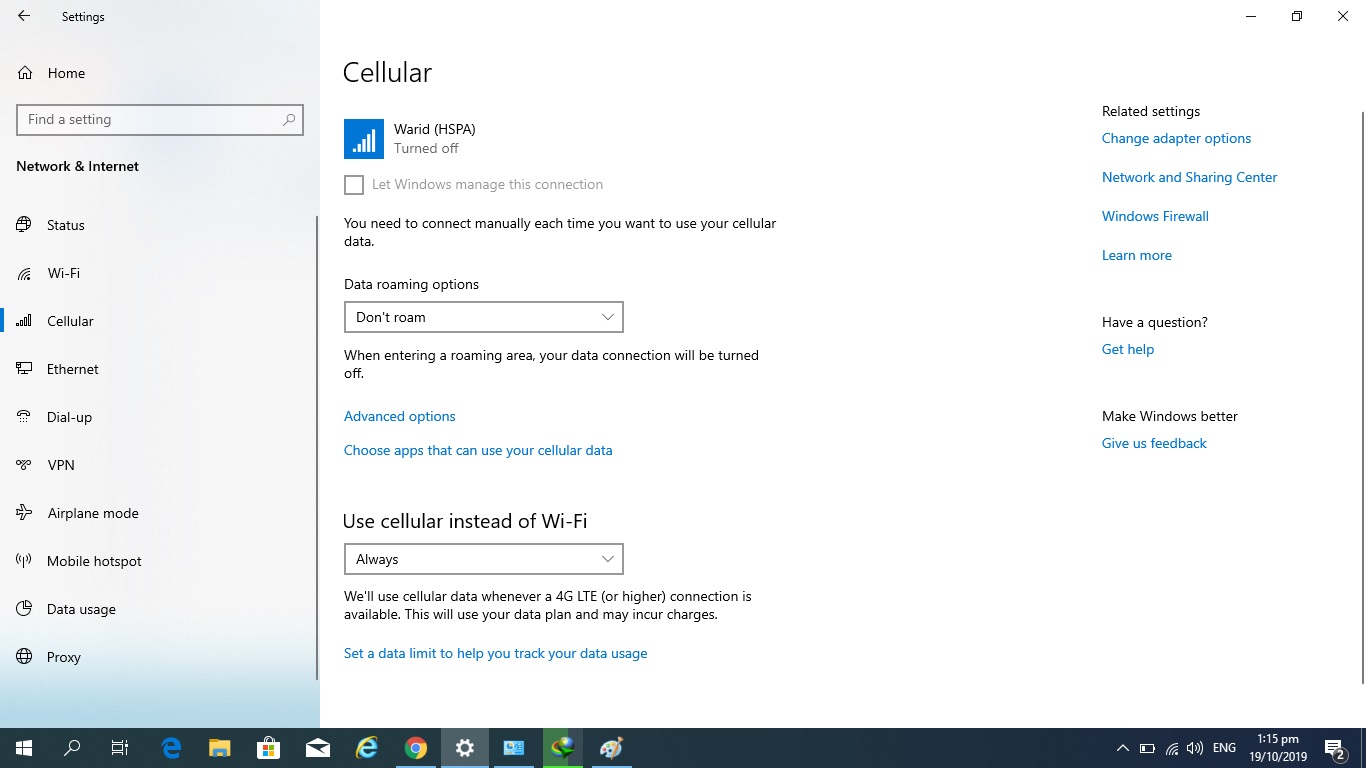Enable Let Windows manage this connection
The height and width of the screenshot is (768, 1366).
(354, 185)
